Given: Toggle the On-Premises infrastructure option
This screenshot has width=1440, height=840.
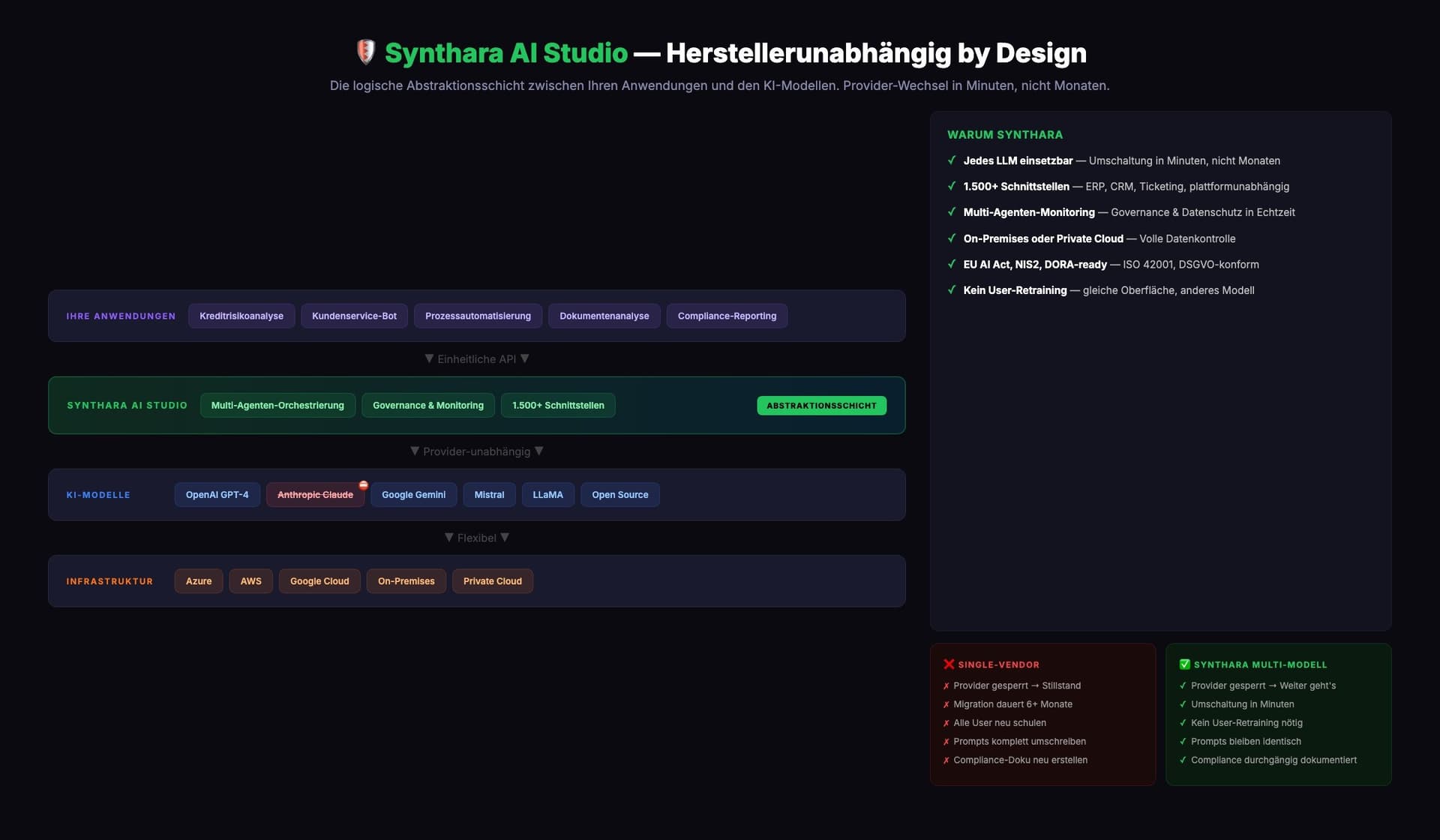Looking at the screenshot, I should pyautogui.click(x=406, y=580).
